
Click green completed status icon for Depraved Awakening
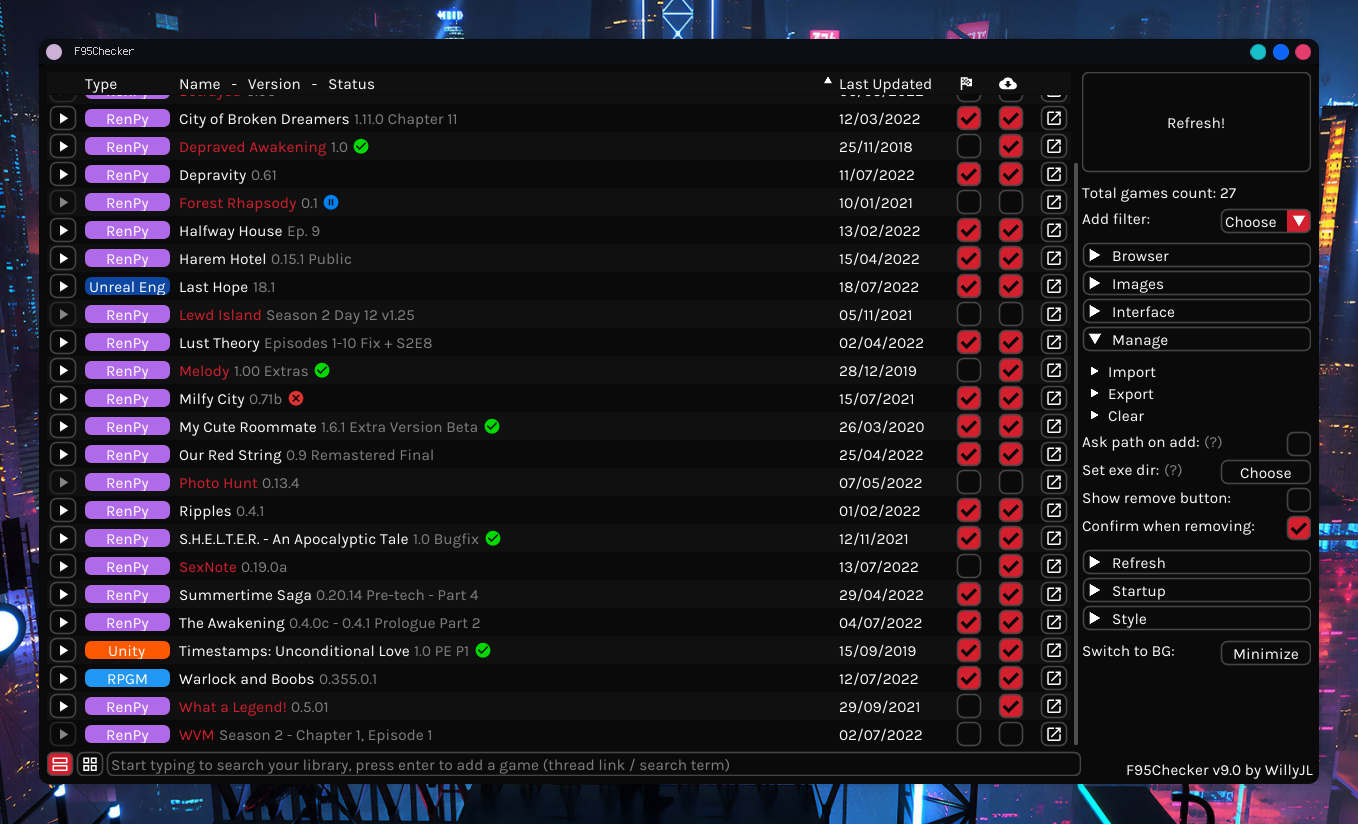click(x=361, y=147)
